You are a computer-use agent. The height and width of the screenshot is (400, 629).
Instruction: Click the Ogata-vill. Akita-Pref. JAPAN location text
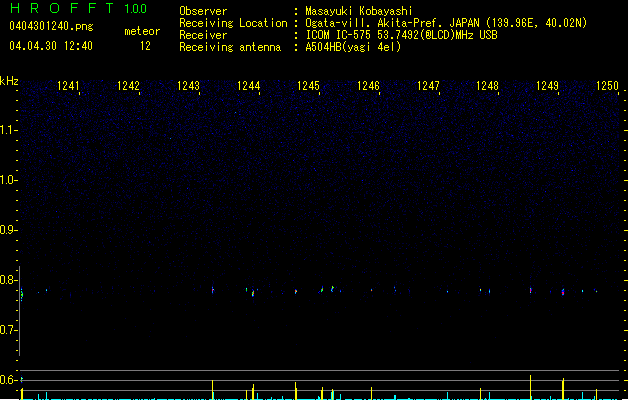coord(446,23)
